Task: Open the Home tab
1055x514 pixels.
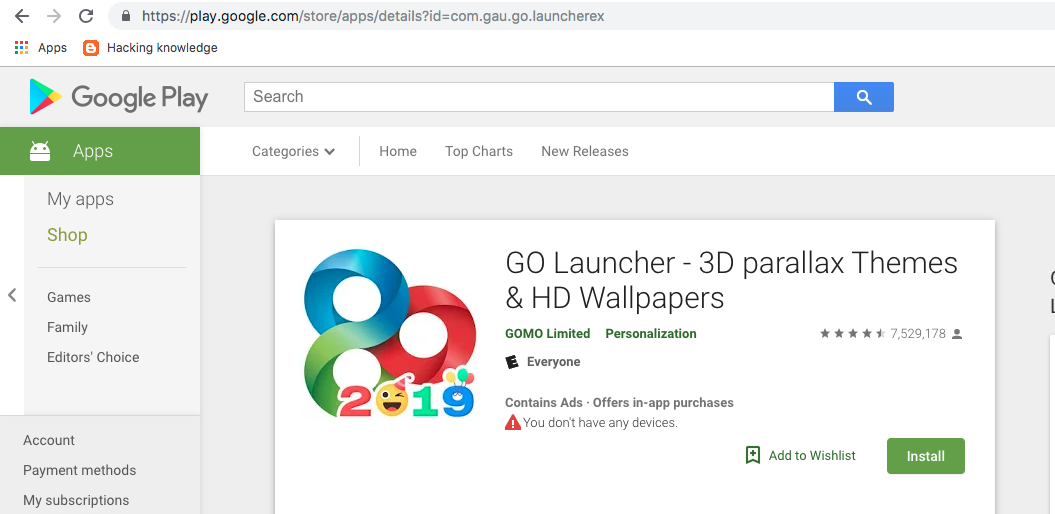Action: coord(398,151)
